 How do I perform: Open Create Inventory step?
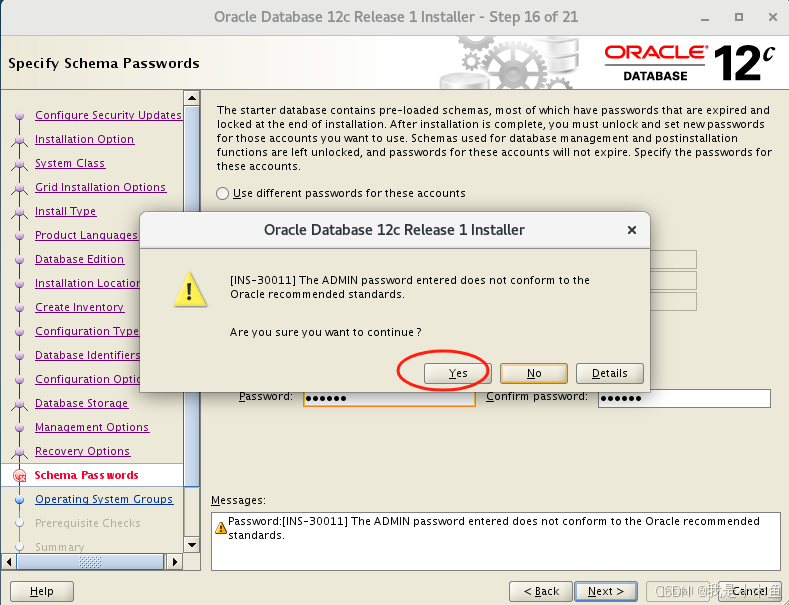click(80, 307)
